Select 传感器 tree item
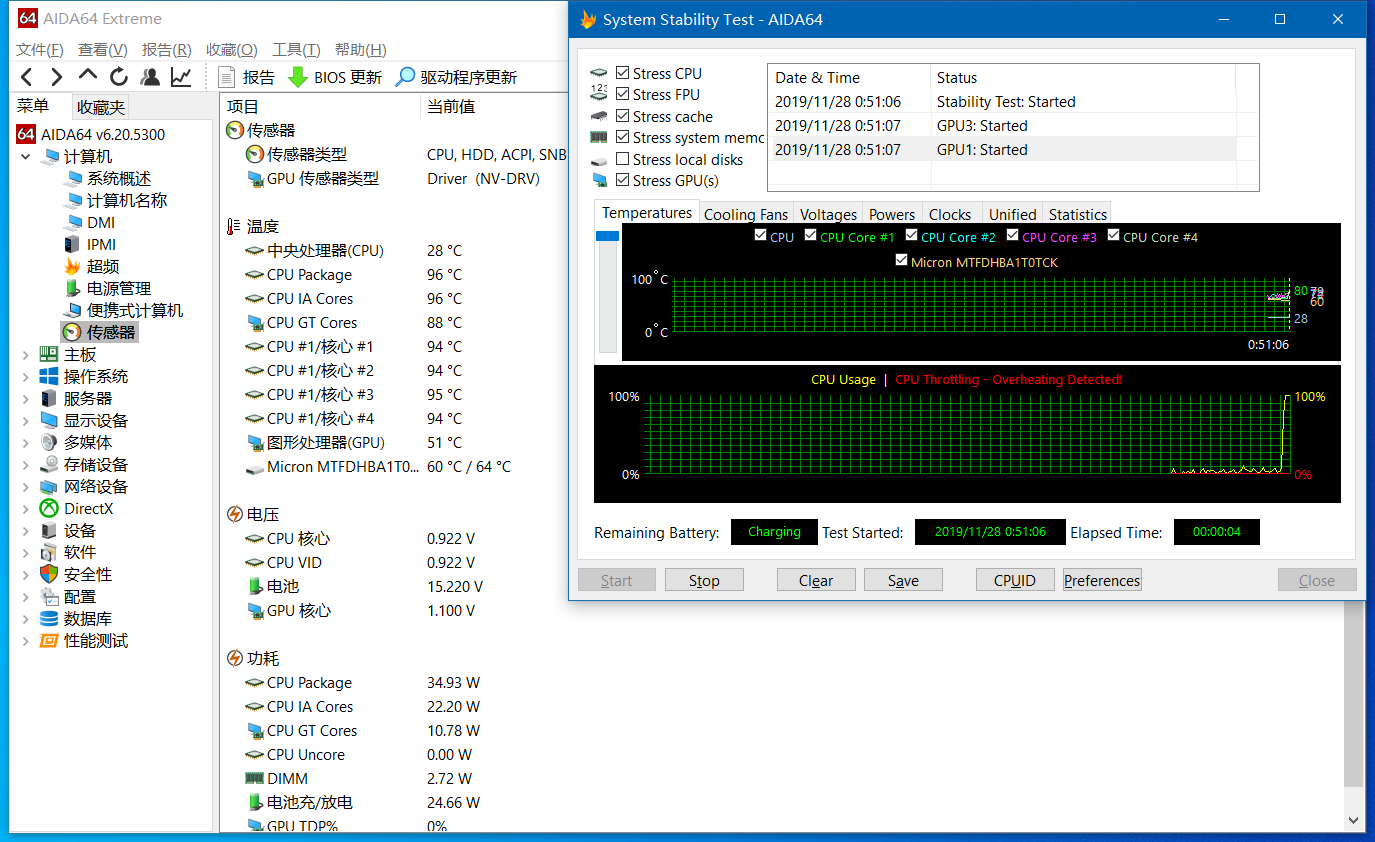The image size is (1375, 842). point(99,332)
